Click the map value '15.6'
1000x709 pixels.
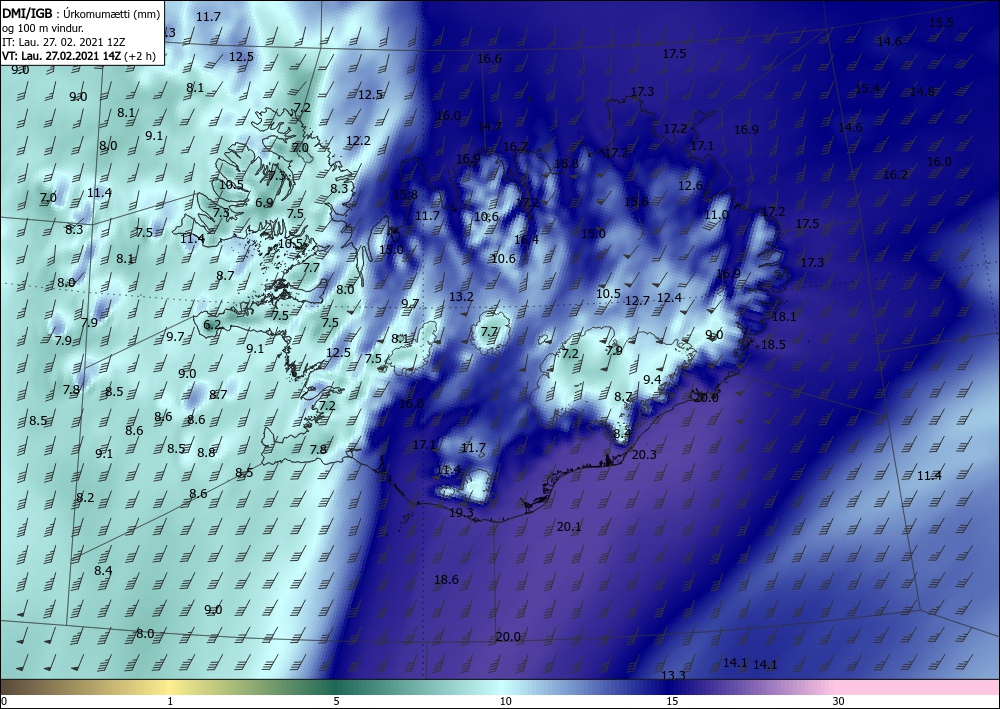(x=636, y=201)
